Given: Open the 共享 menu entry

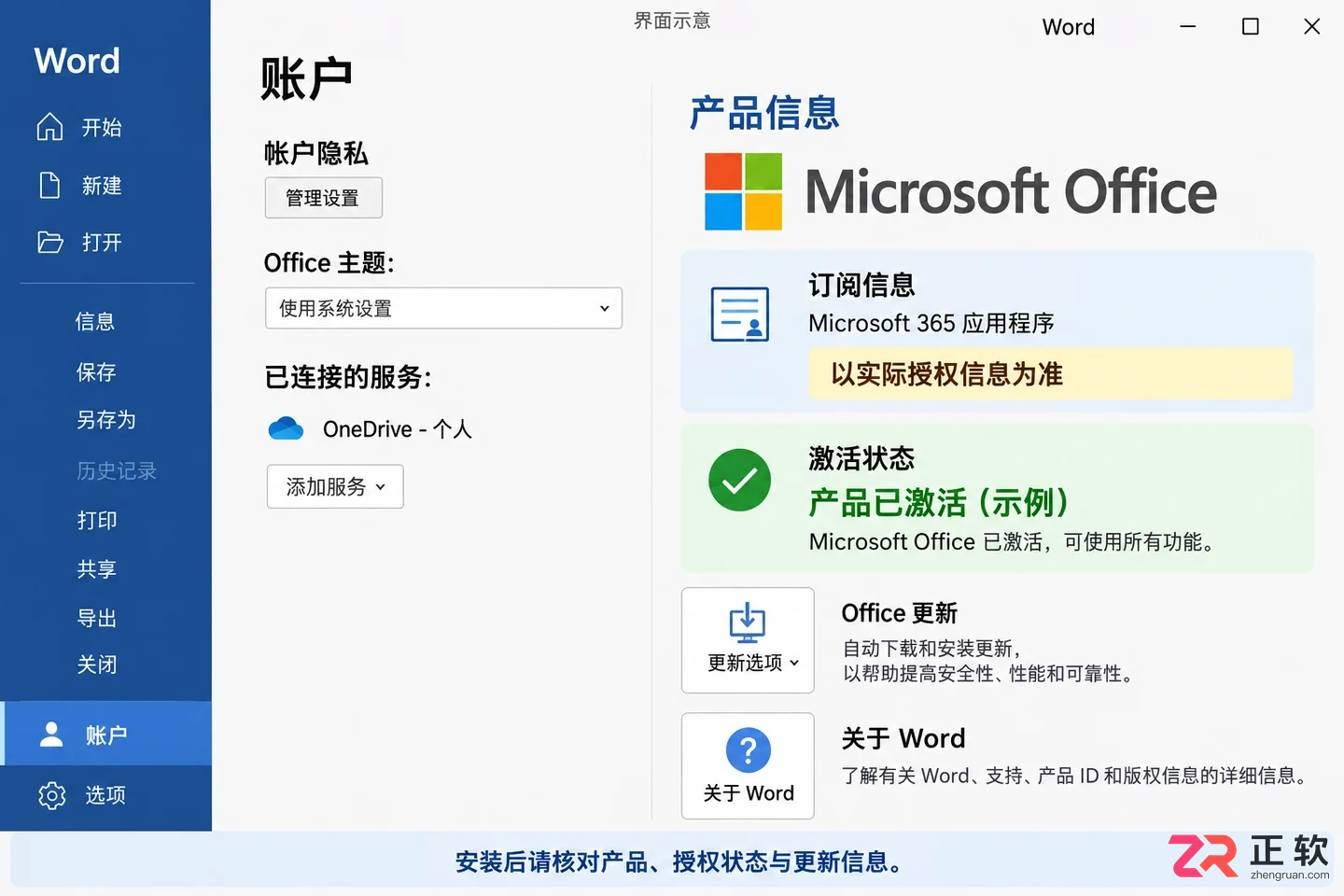Looking at the screenshot, I should [97, 569].
